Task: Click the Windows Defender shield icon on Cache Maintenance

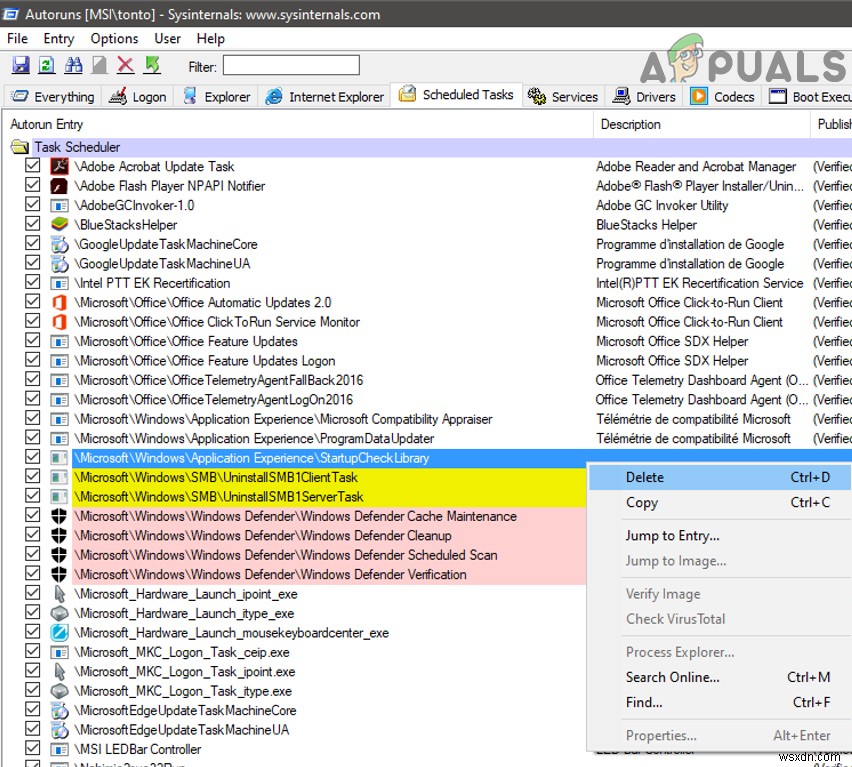Action: [58, 516]
